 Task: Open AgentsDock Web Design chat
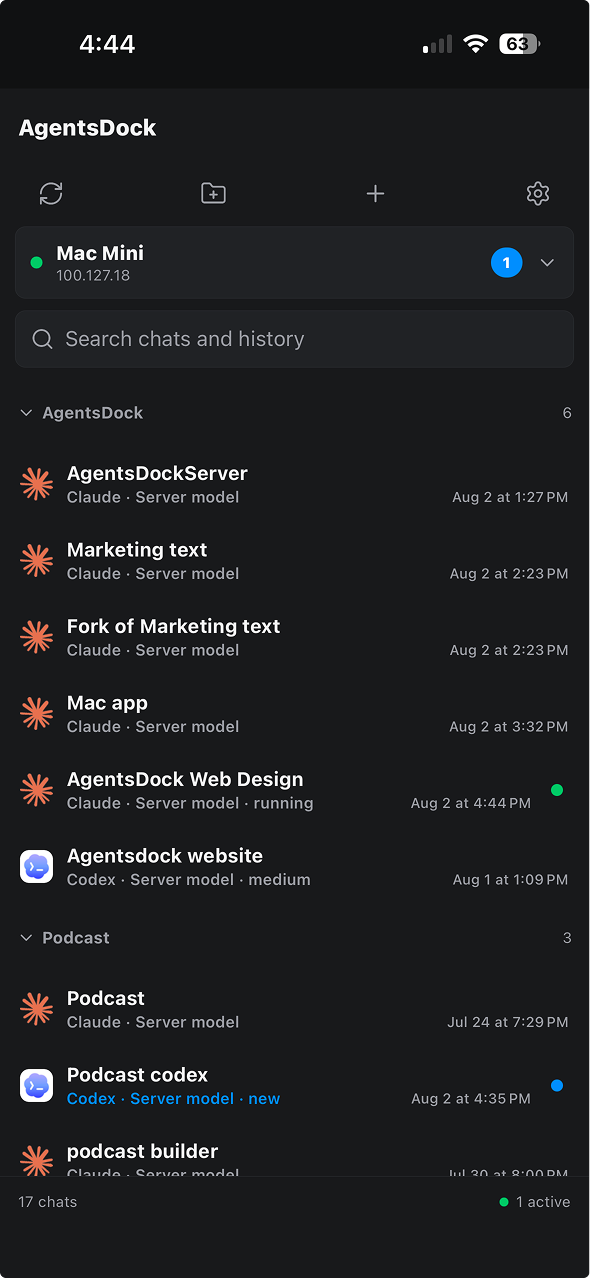point(294,790)
